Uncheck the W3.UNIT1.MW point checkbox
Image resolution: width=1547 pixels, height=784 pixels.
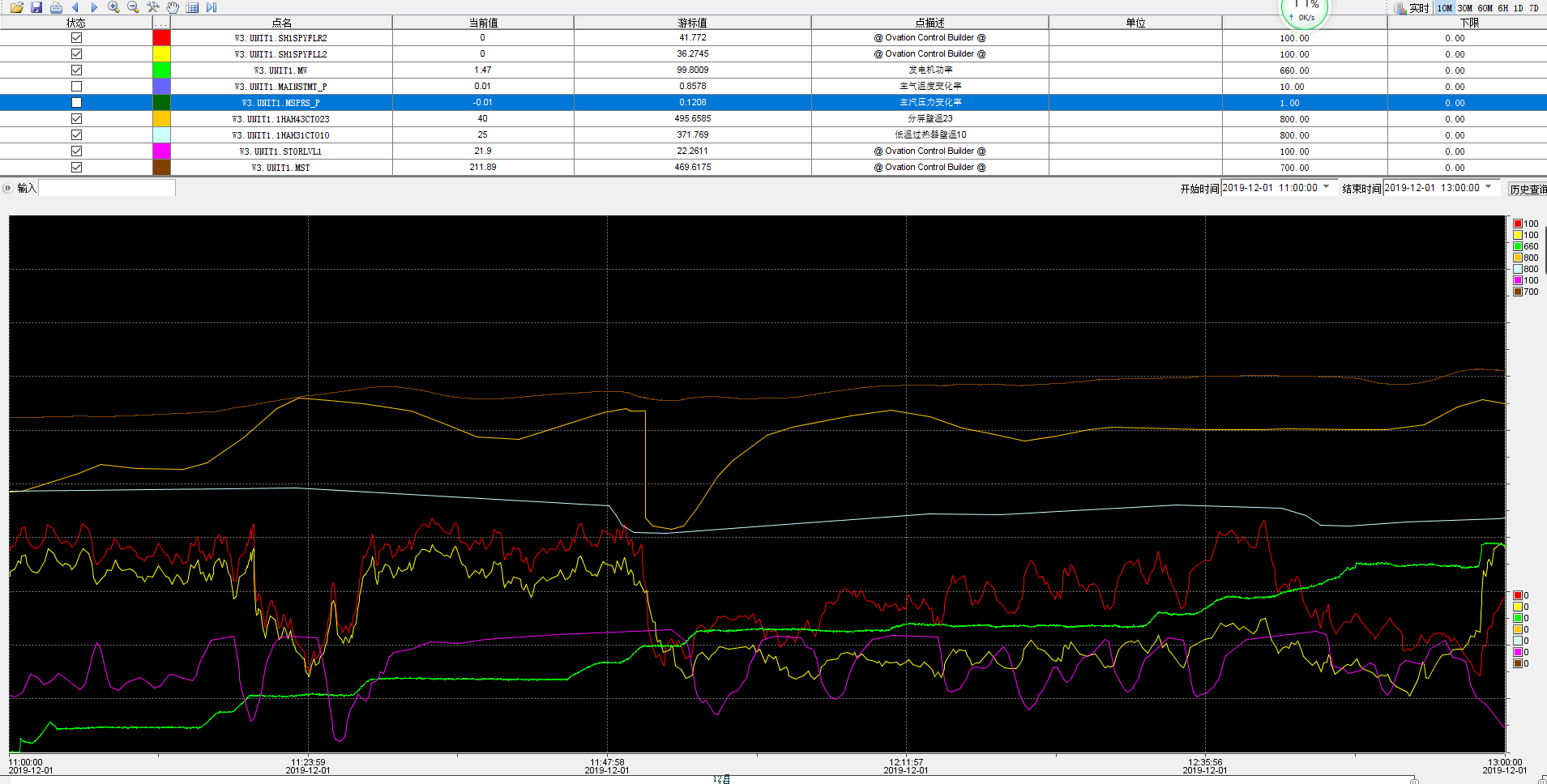(76, 70)
